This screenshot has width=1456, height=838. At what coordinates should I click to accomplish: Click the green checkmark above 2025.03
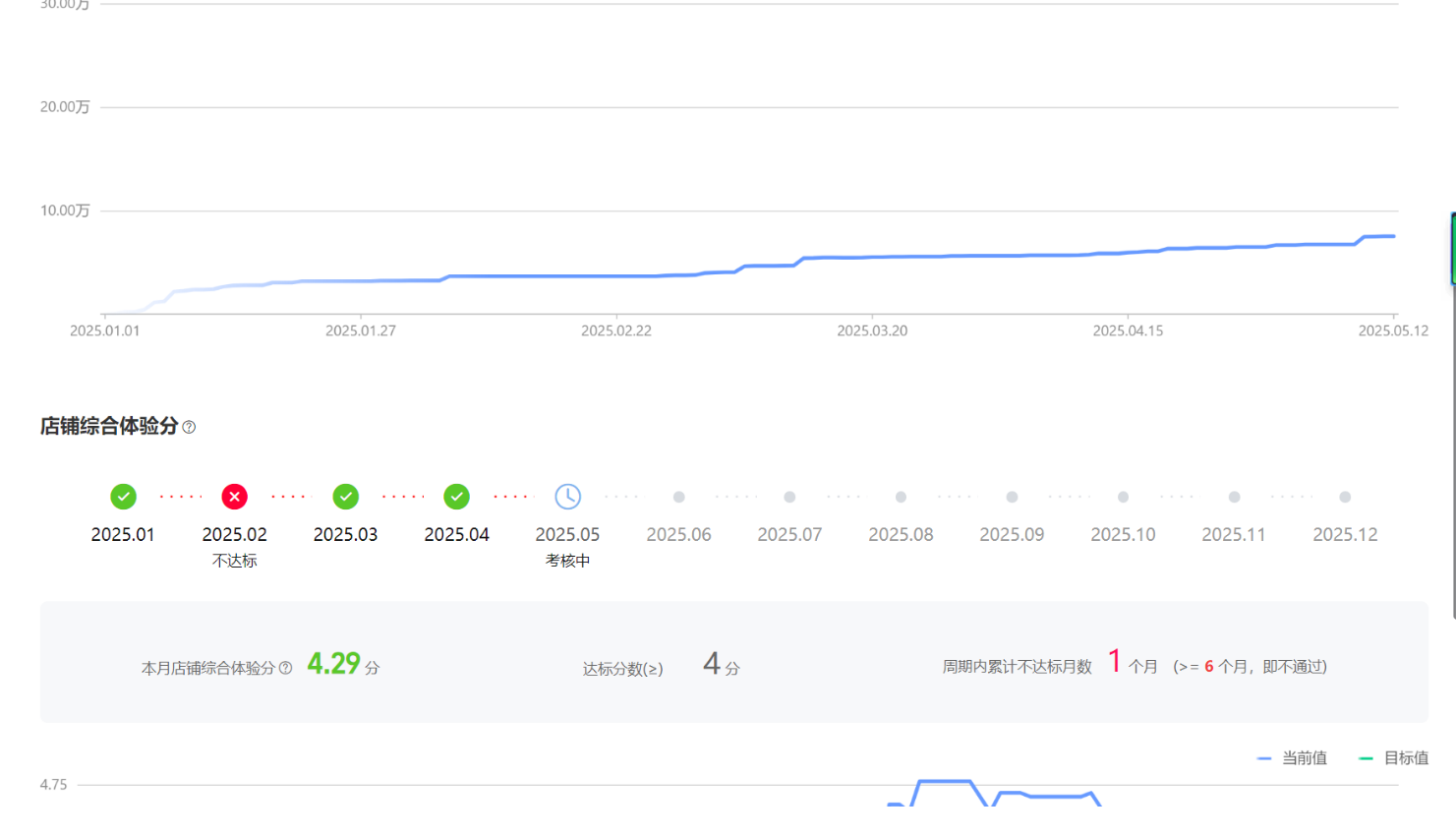coord(345,497)
